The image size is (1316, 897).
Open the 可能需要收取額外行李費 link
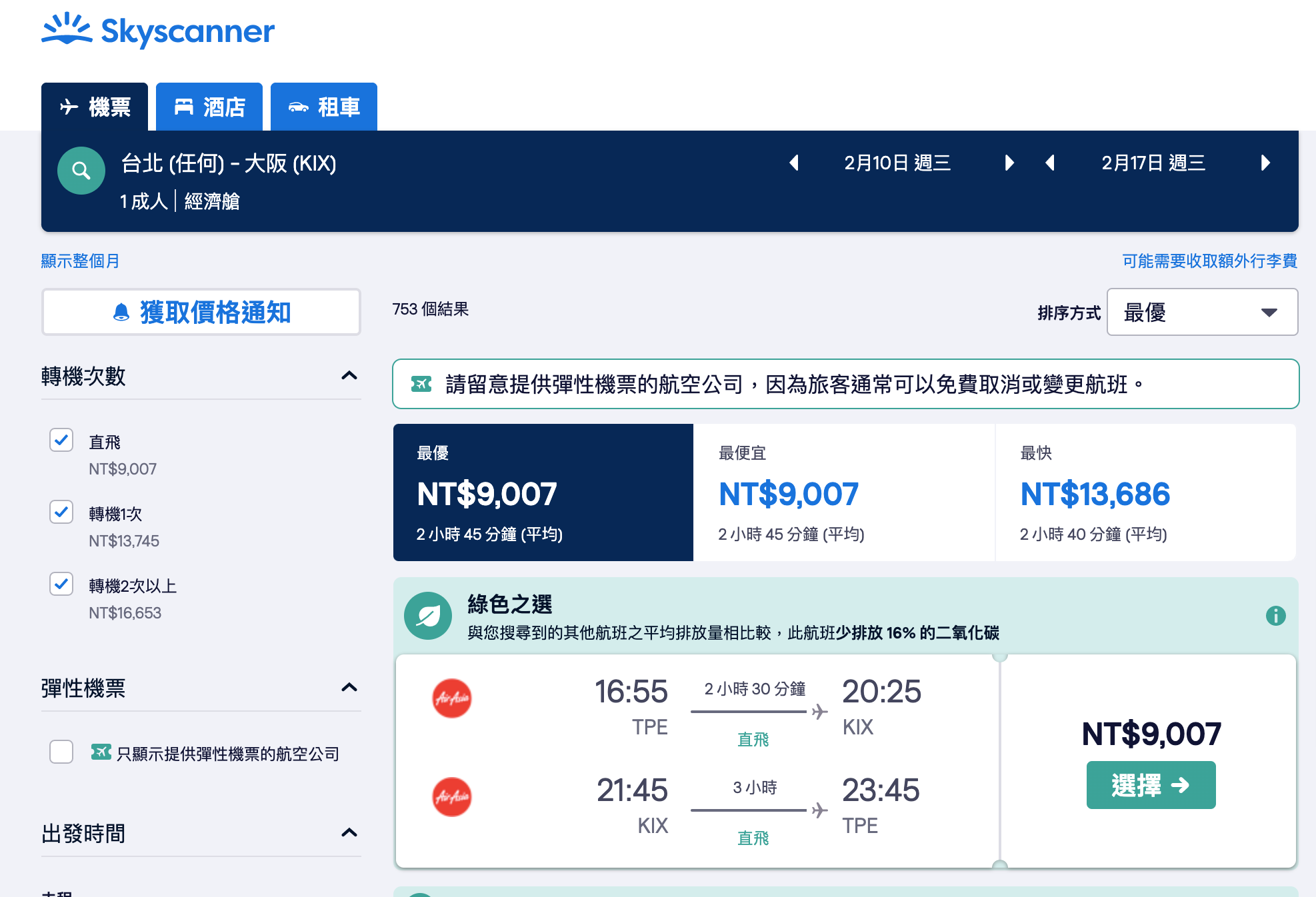click(x=1209, y=261)
